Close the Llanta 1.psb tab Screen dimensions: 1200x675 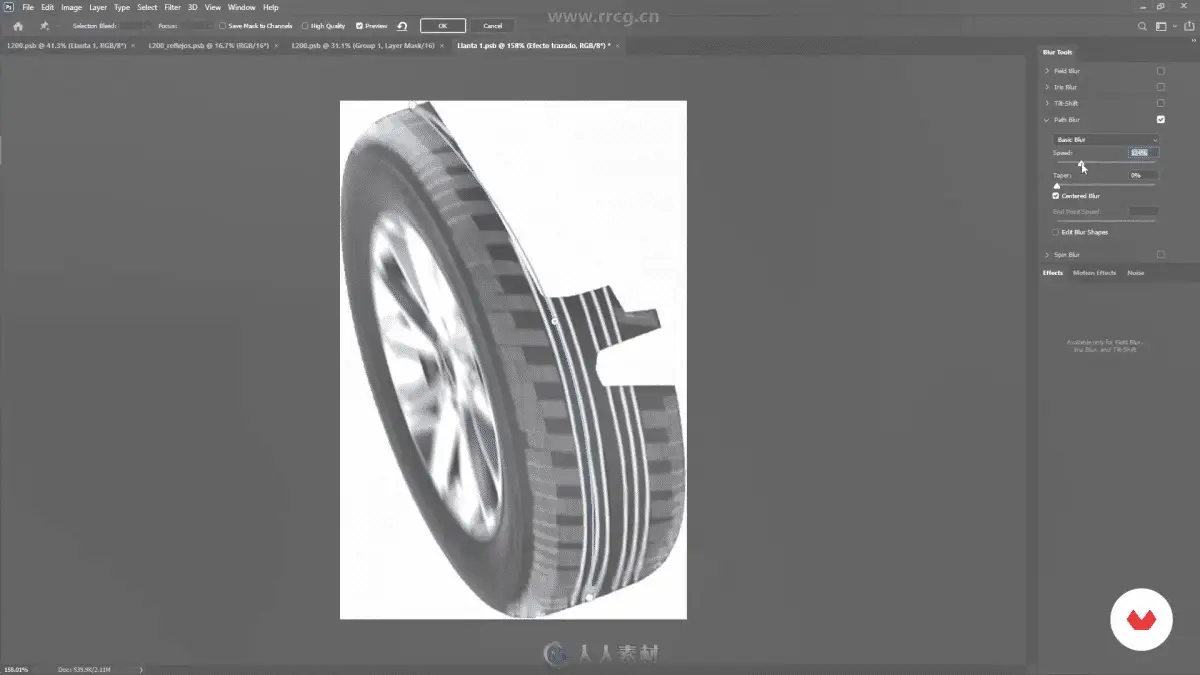click(x=619, y=46)
